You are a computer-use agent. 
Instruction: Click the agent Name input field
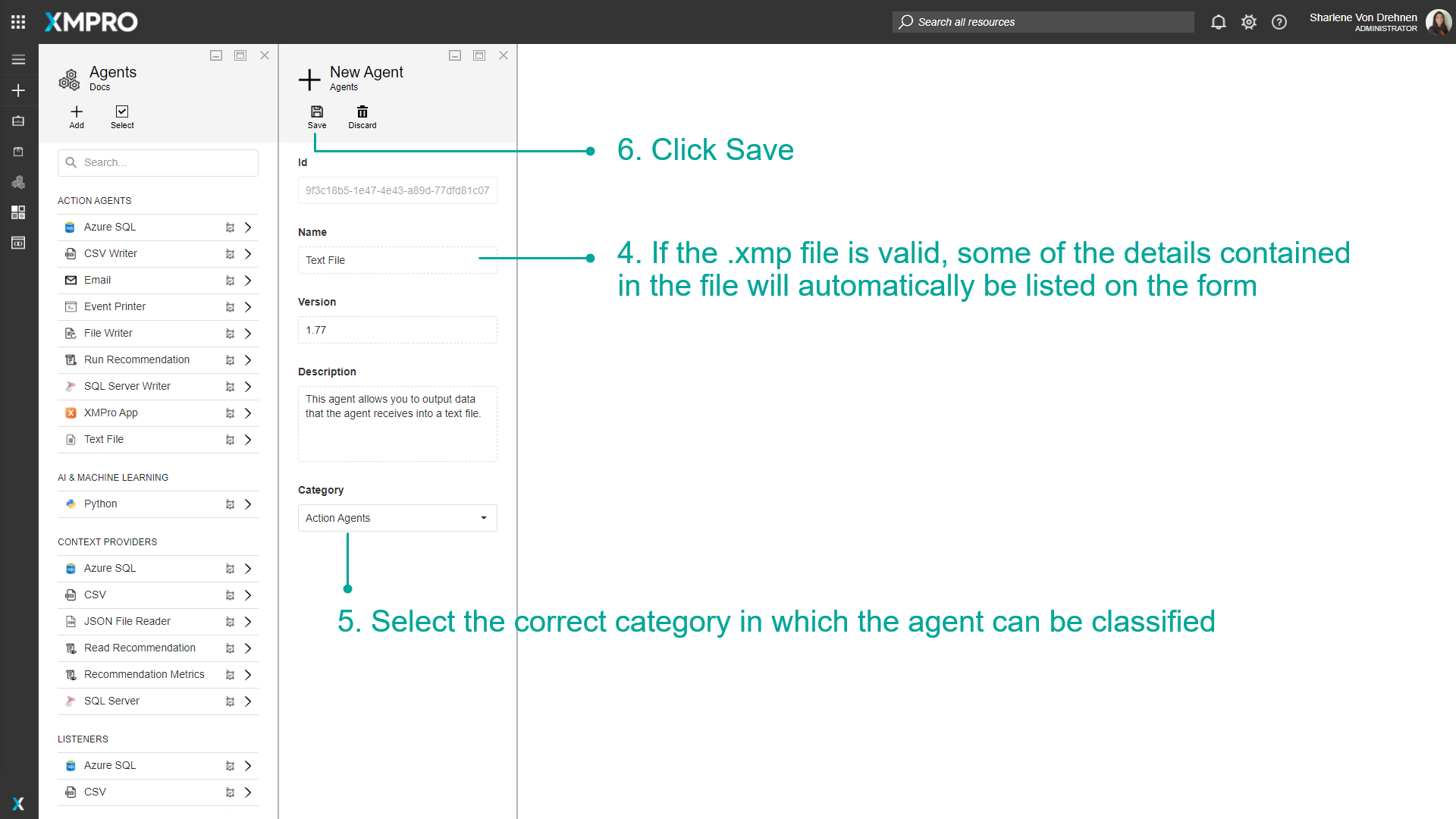tap(397, 260)
